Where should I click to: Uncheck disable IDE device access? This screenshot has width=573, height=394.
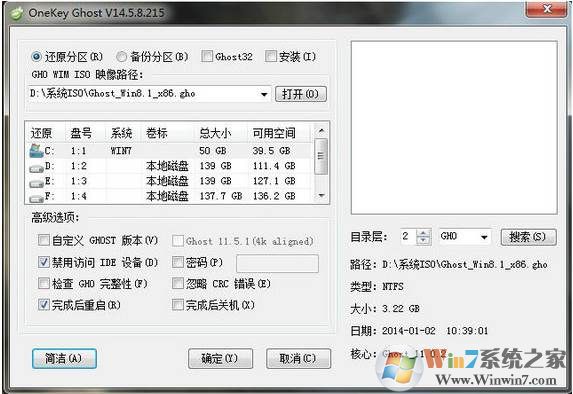coord(43,262)
